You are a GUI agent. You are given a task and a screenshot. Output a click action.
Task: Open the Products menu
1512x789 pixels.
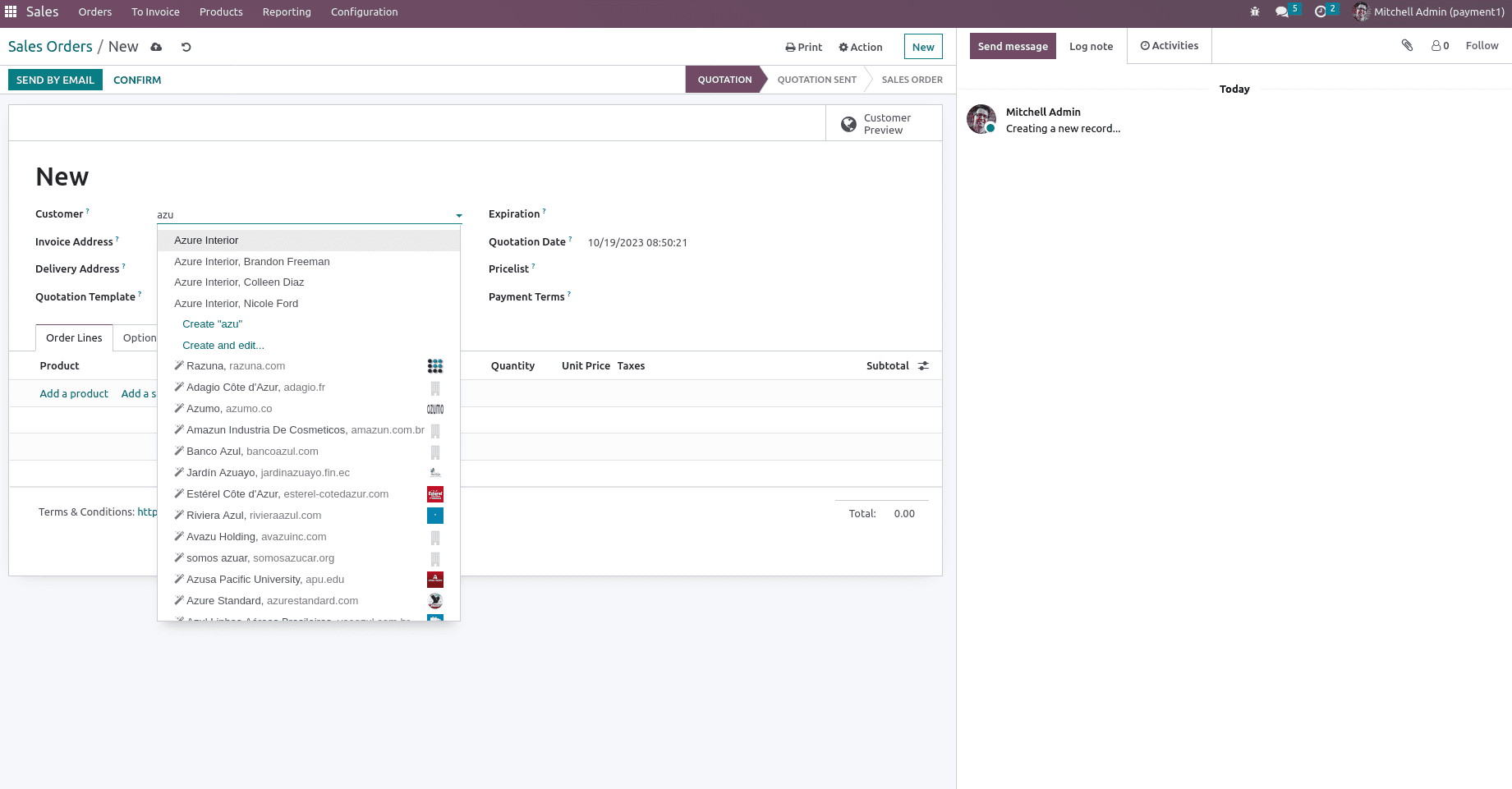tap(221, 11)
